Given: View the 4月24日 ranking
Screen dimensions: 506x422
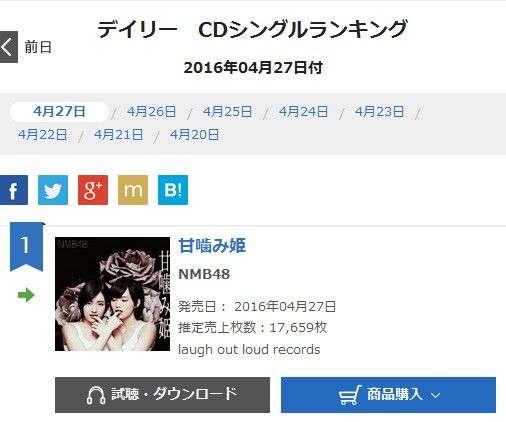Looking at the screenshot, I should coord(304,112).
